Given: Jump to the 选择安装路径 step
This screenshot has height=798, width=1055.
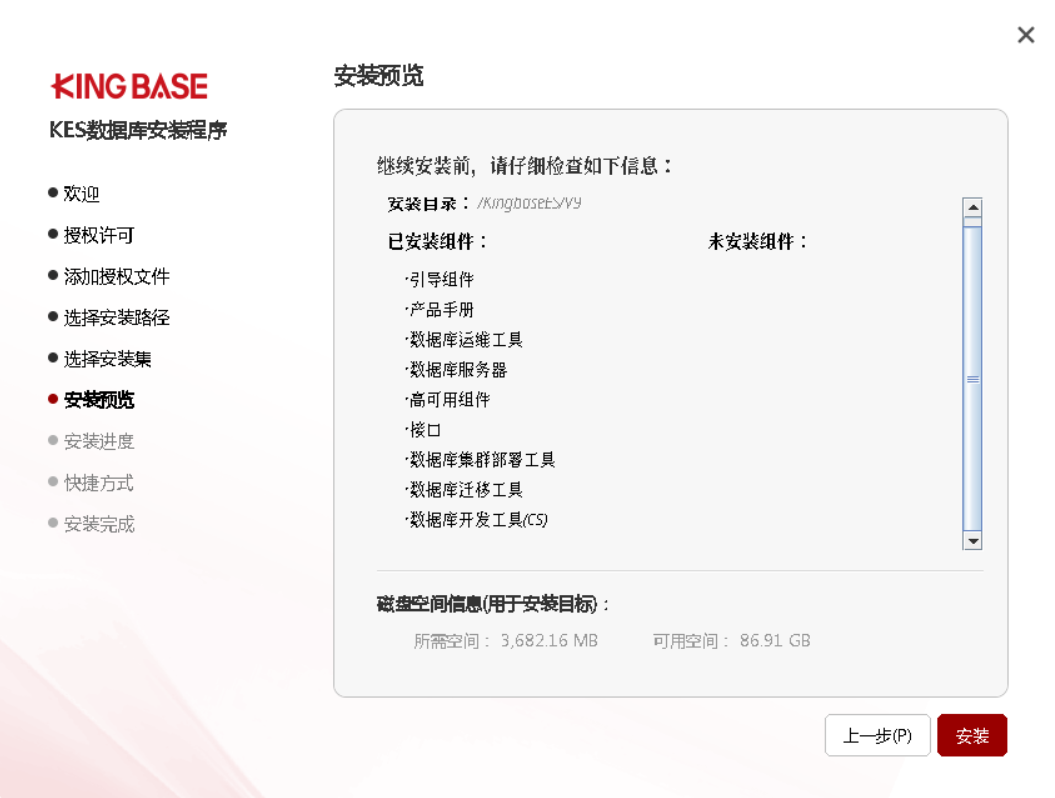Looking at the screenshot, I should click(x=116, y=318).
